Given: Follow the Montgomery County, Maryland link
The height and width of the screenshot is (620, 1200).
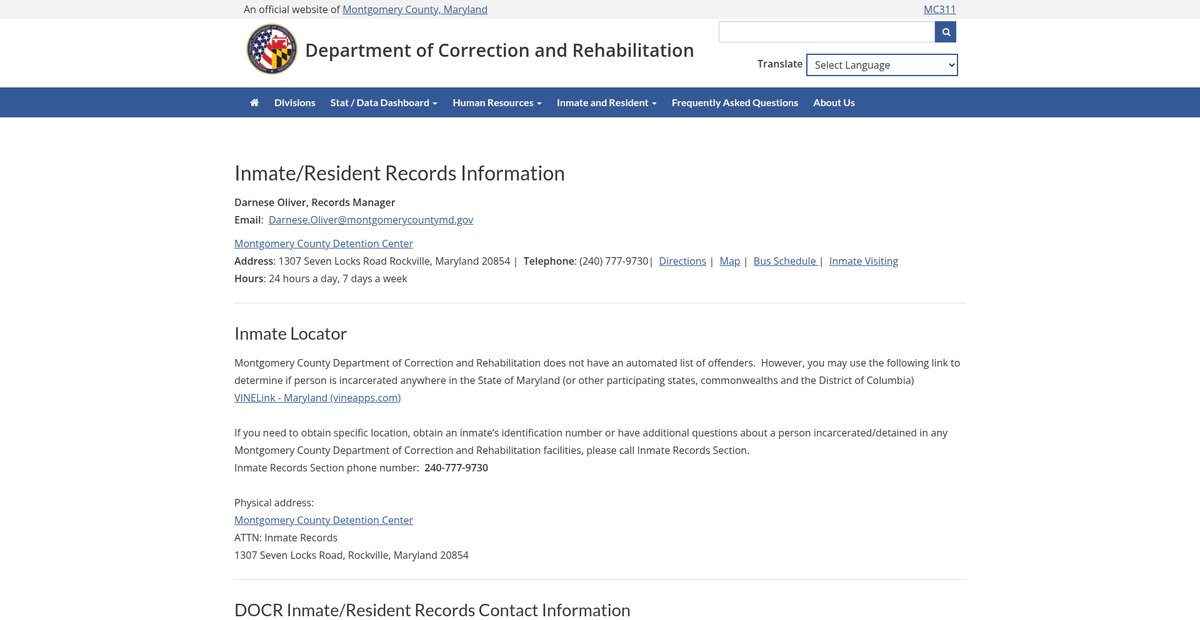Looking at the screenshot, I should pyautogui.click(x=415, y=9).
